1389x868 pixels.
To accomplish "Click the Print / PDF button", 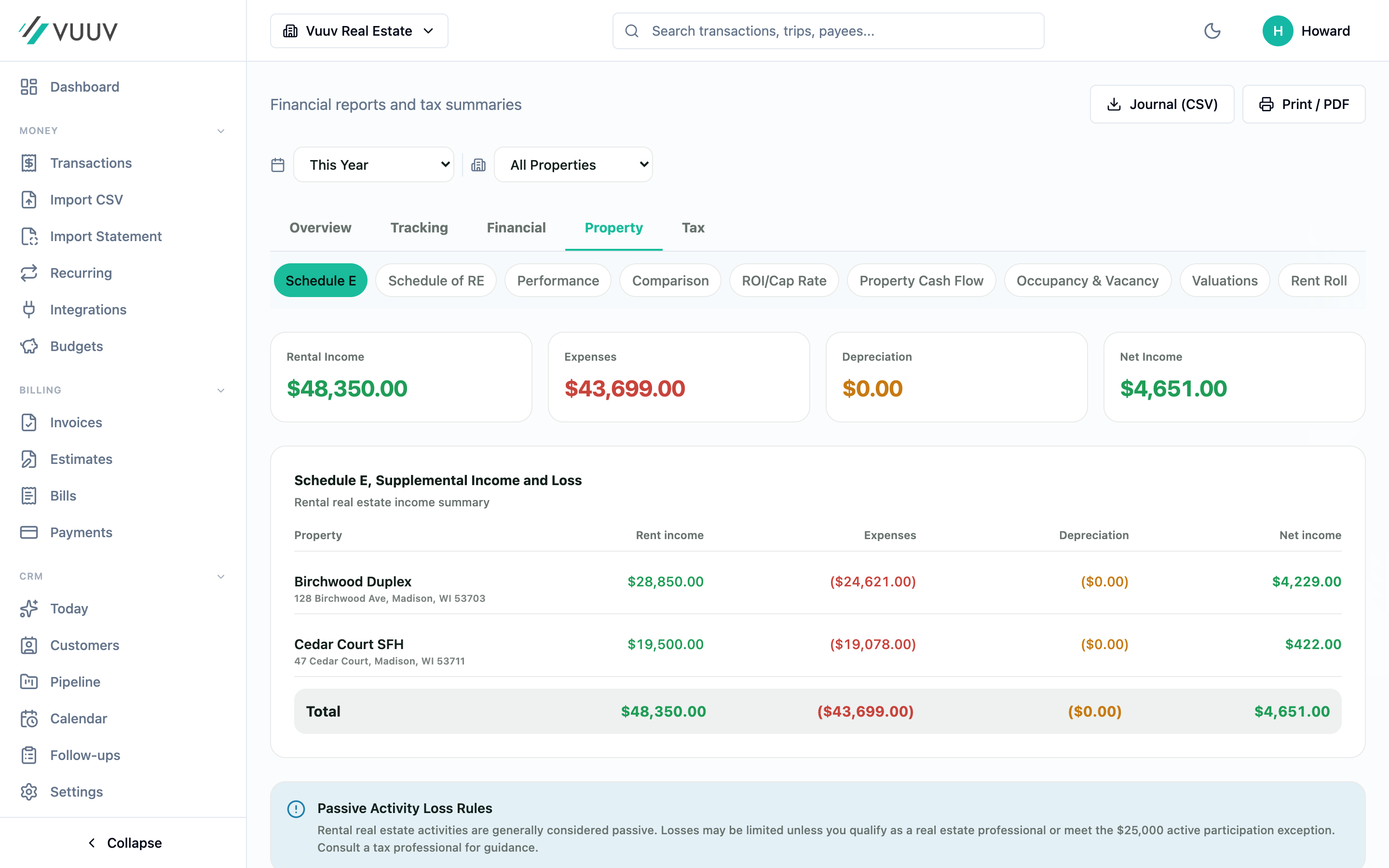I will (1304, 105).
